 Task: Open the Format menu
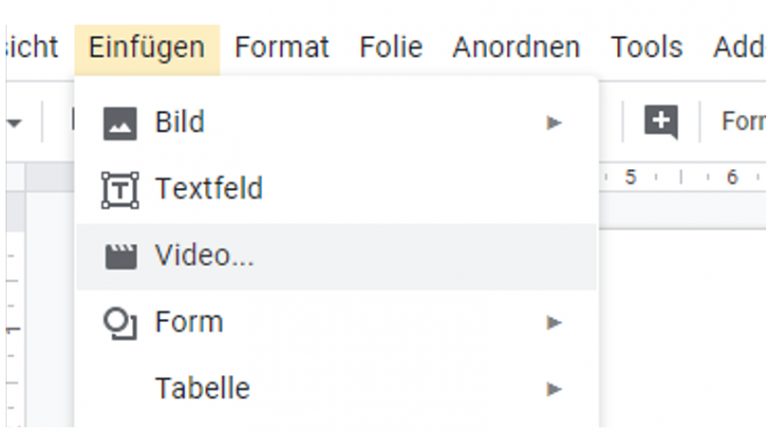point(281,47)
